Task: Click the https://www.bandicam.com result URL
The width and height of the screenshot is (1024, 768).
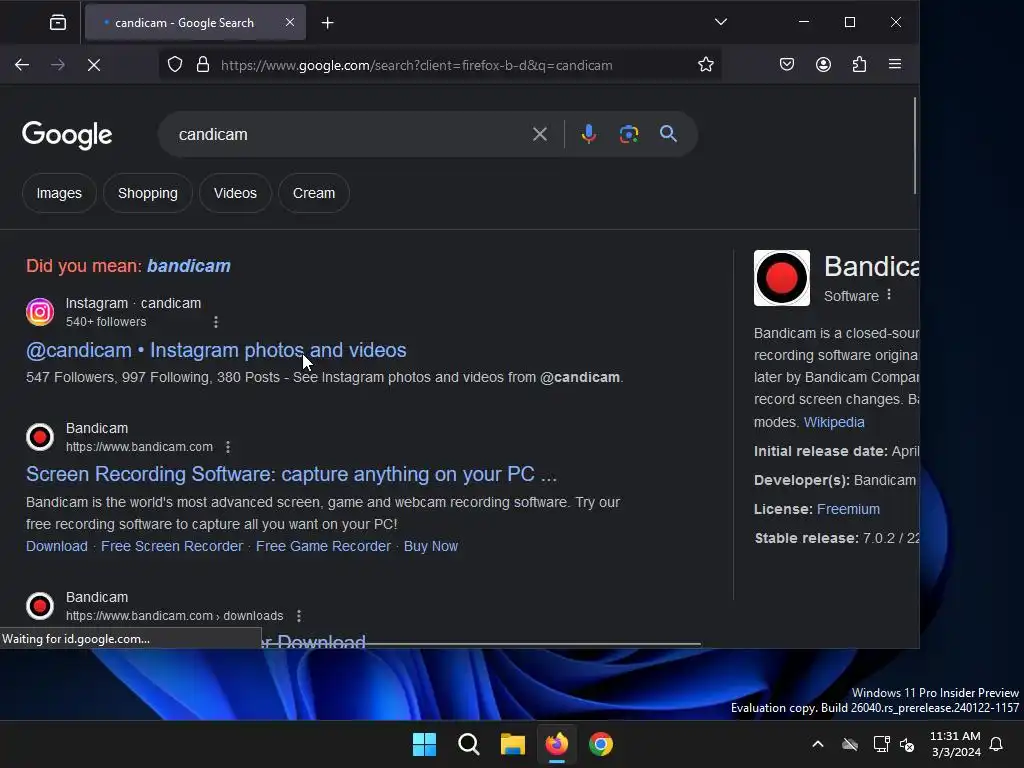Action: (x=139, y=447)
